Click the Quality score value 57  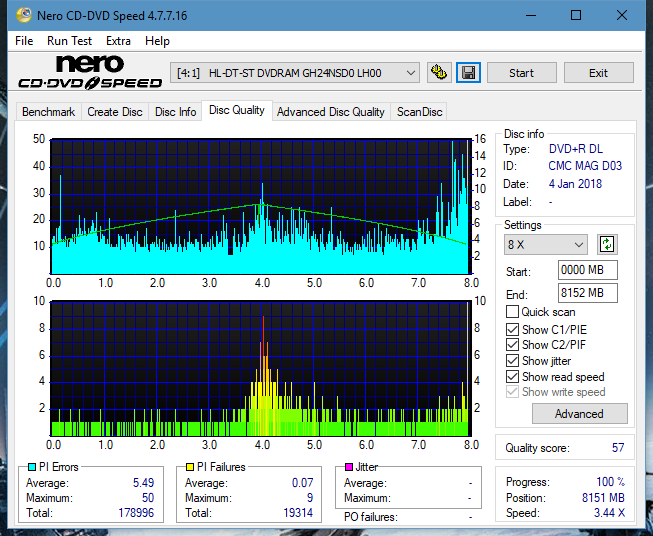618,448
